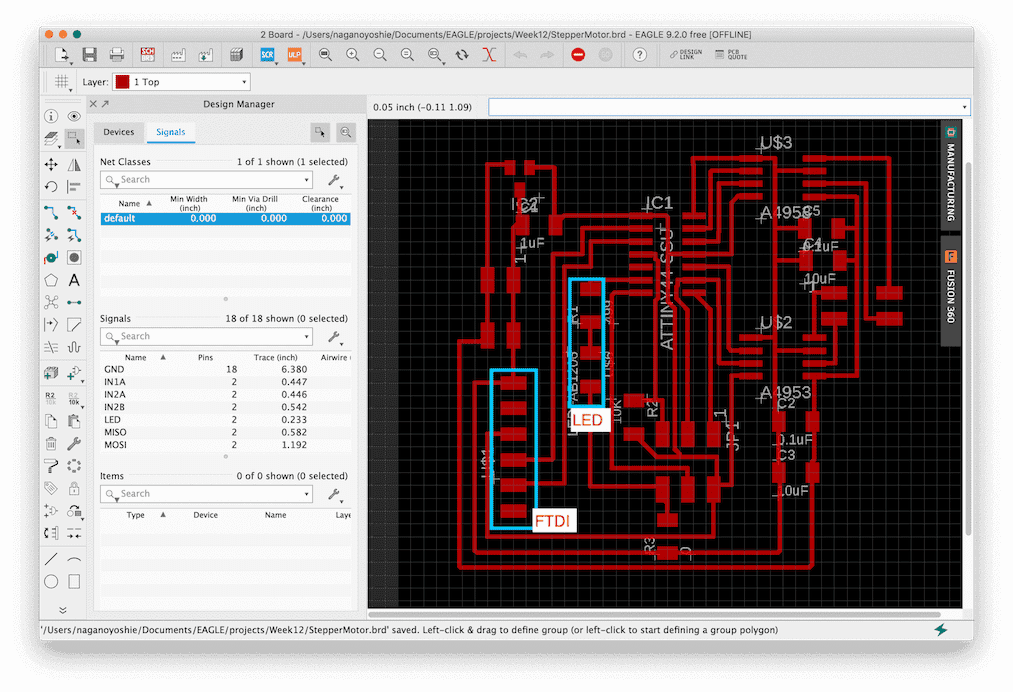Click the red Stop command icon
The width and height of the screenshot is (1013, 692).
pyautogui.click(x=578, y=55)
